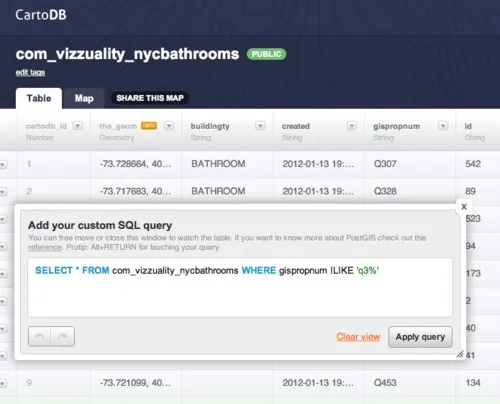This screenshot has height=404, width=500.
Task: Click the SQL window resize handle
Action: (x=460, y=354)
